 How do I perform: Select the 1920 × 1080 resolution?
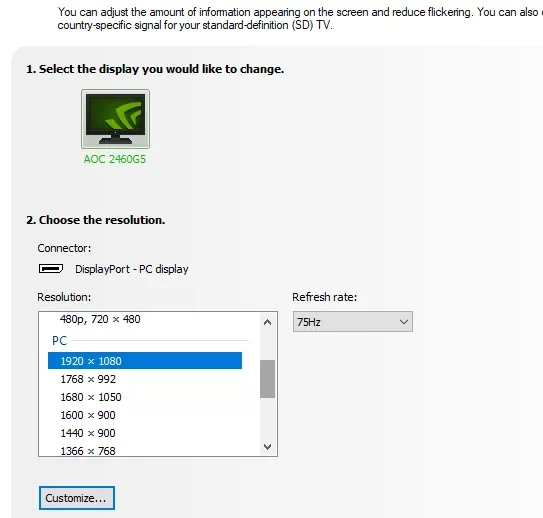pos(145,361)
